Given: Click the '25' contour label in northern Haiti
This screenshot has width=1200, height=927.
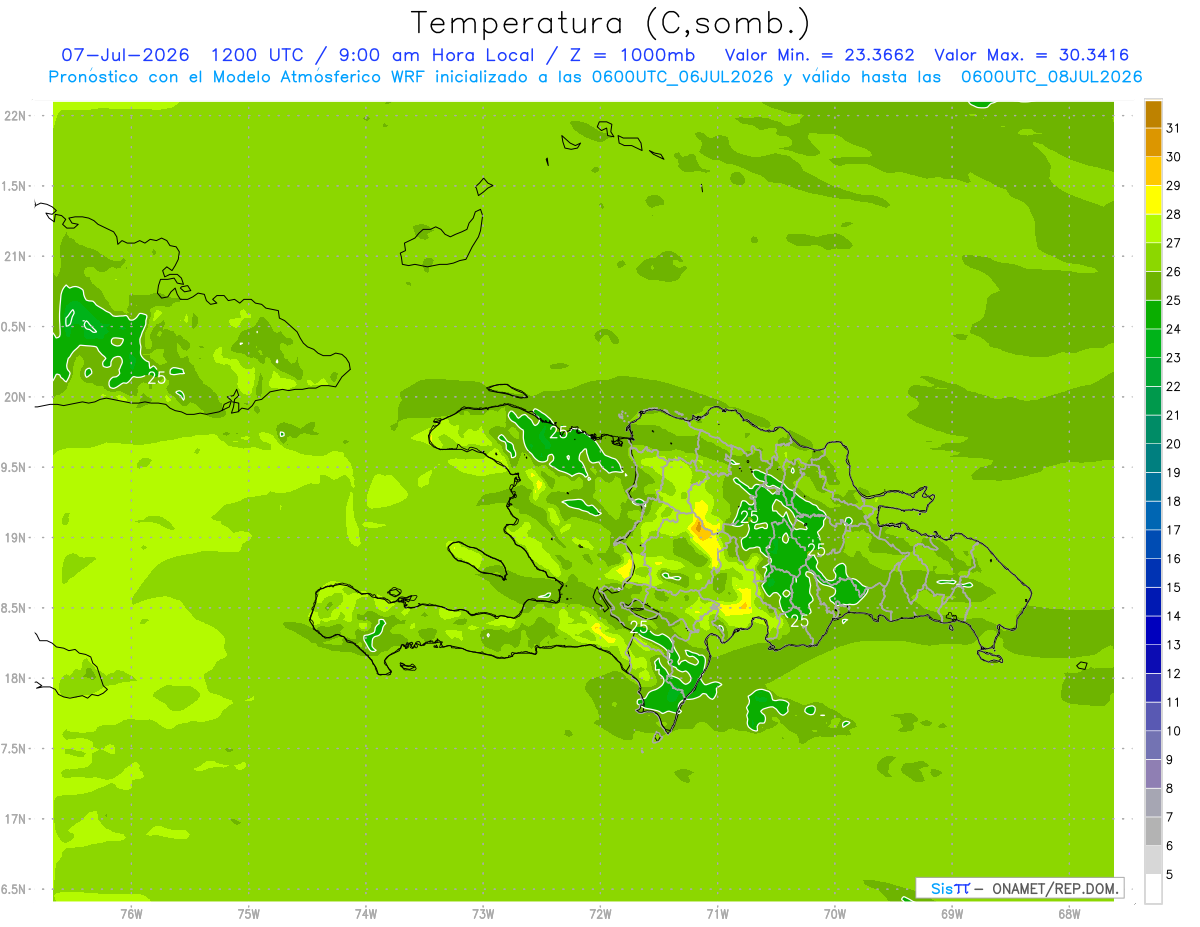Looking at the screenshot, I should [x=559, y=433].
